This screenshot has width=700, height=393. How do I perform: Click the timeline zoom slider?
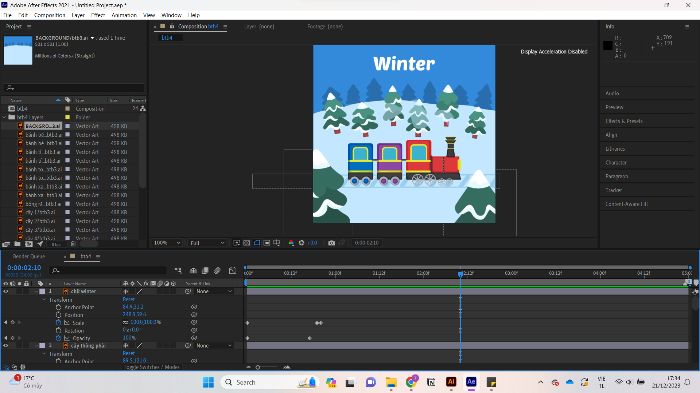267,367
